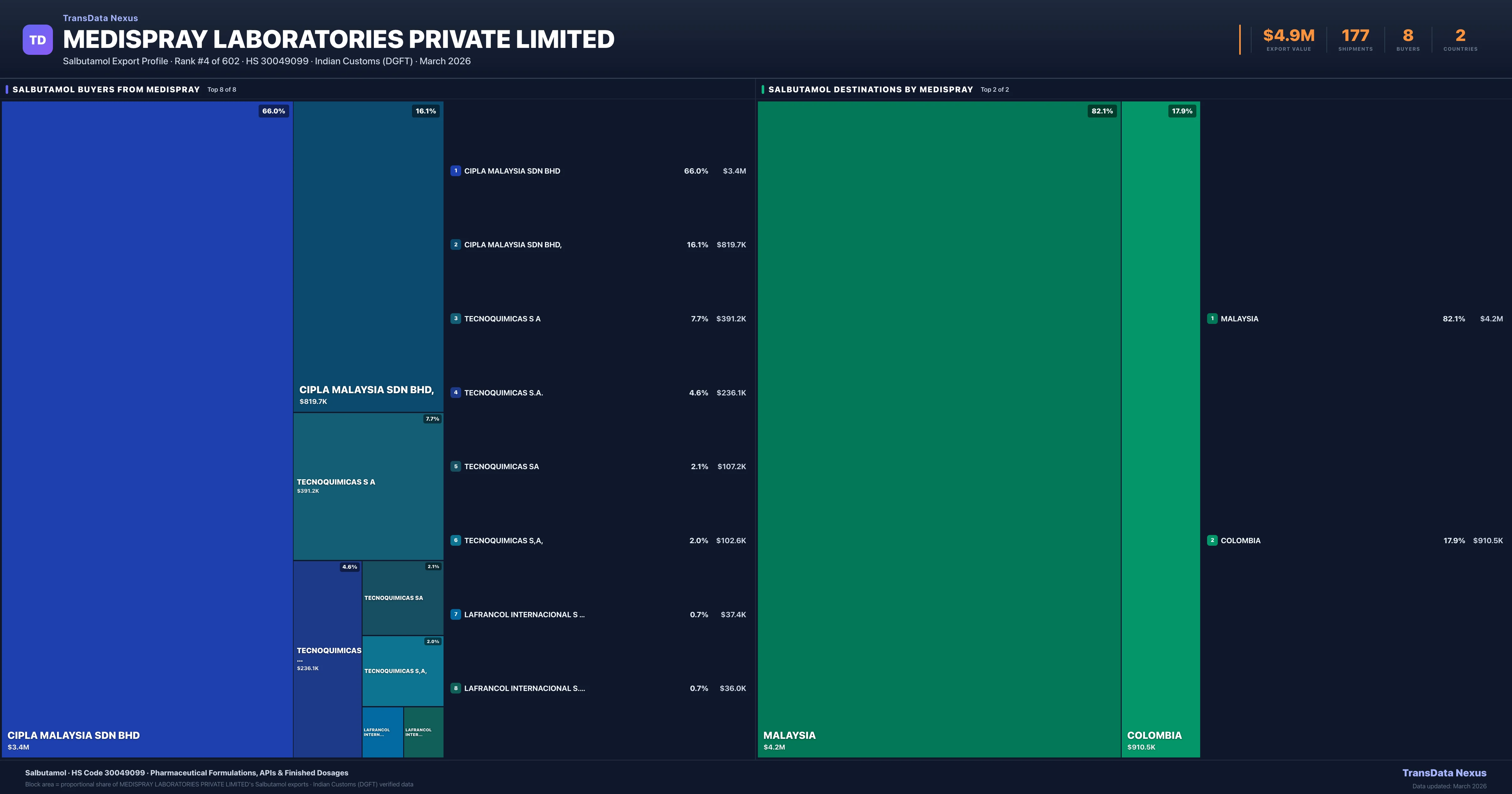Click the 66.0% percentage badge on treemap
The image size is (1512, 794).
click(273, 111)
